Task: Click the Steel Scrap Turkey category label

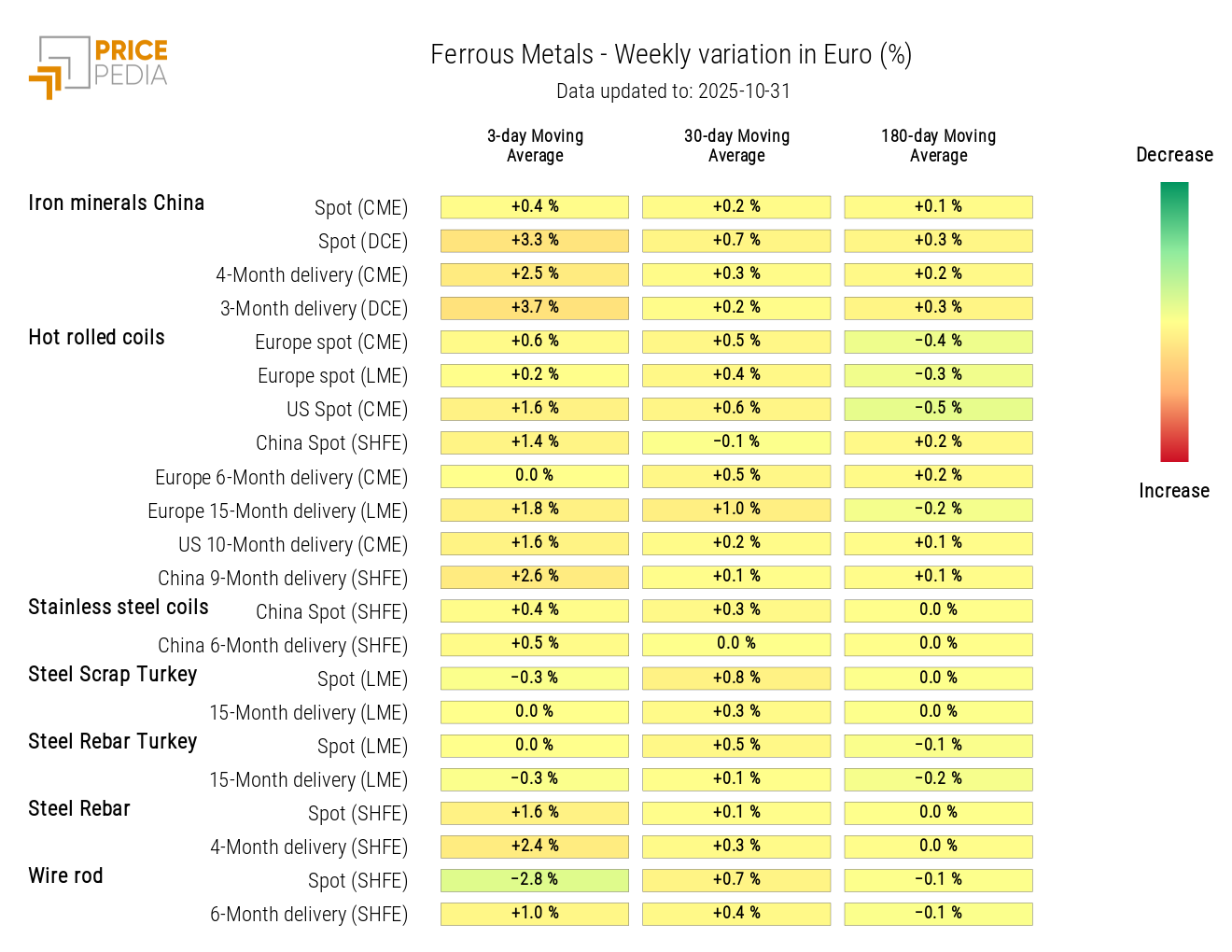Action: coord(112,675)
